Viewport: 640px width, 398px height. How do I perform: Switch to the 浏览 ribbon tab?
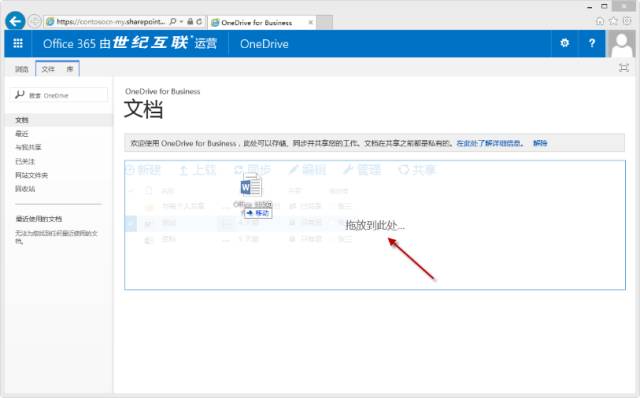coord(22,69)
